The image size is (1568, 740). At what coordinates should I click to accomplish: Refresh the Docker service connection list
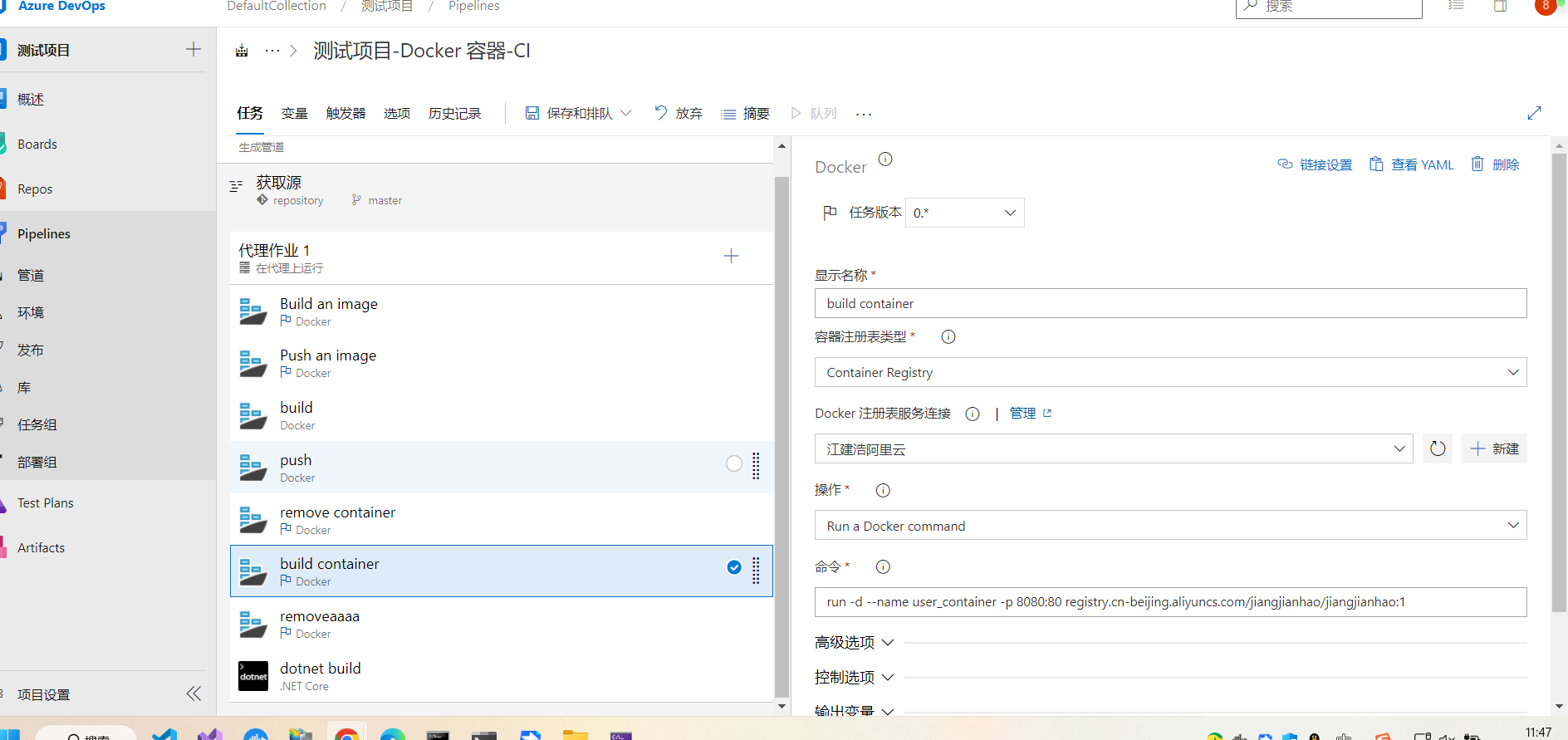coord(1438,448)
